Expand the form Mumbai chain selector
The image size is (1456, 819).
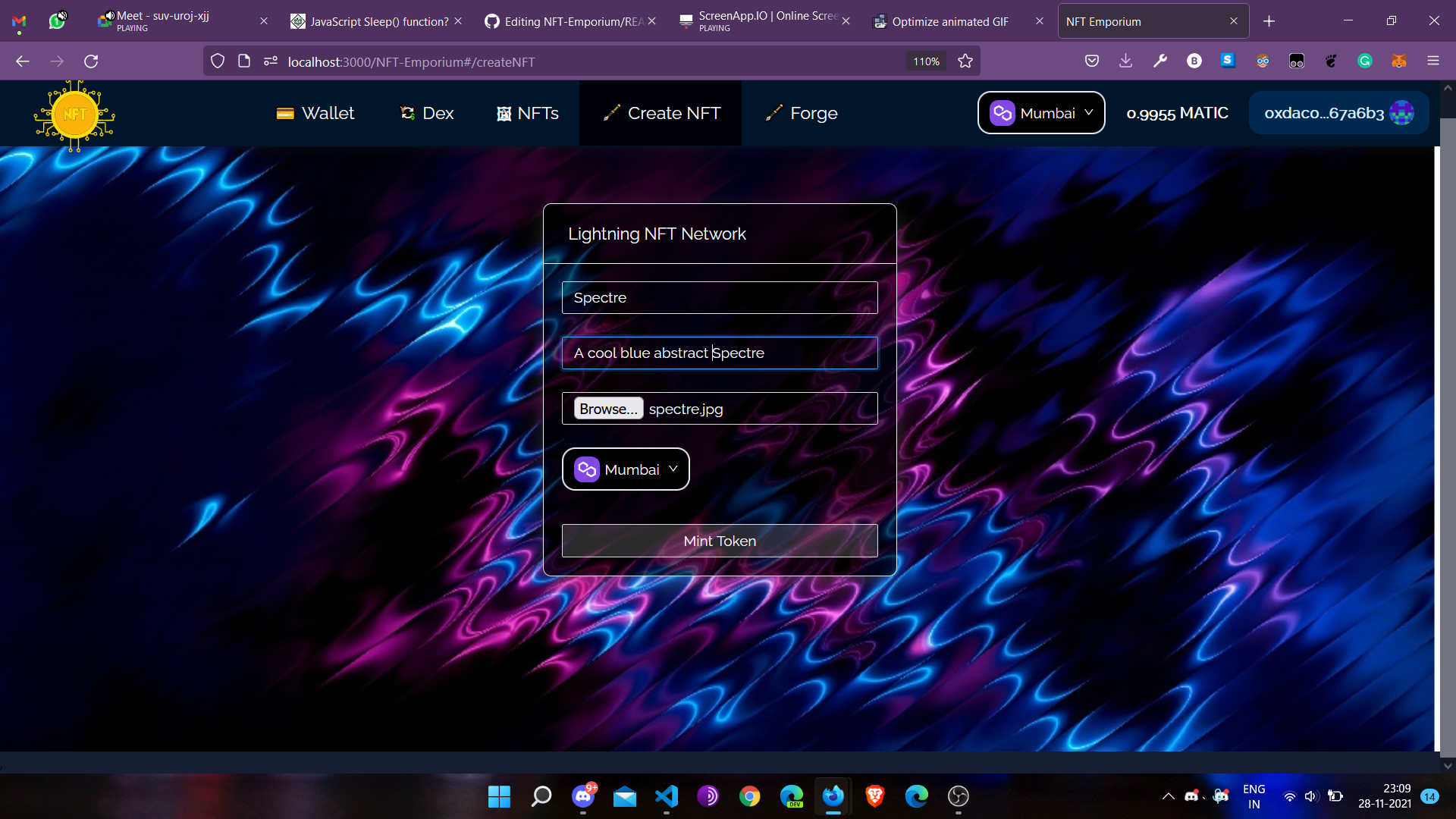click(626, 469)
